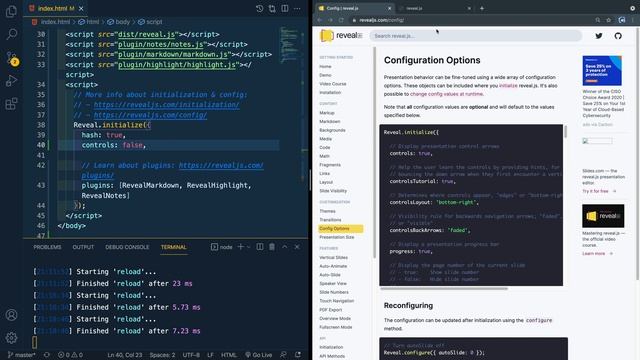Click the browser back arrow
This screenshot has height=360, width=640.
(x=320, y=20)
